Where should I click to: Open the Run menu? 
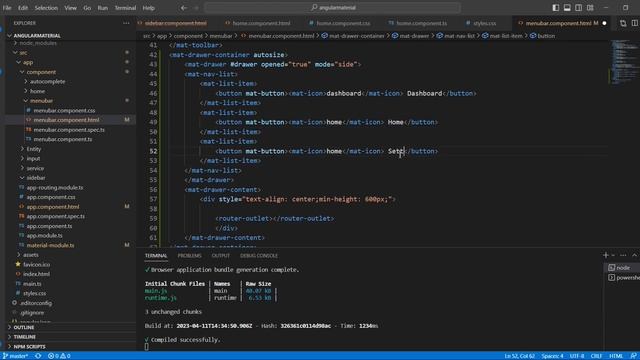[102, 8]
